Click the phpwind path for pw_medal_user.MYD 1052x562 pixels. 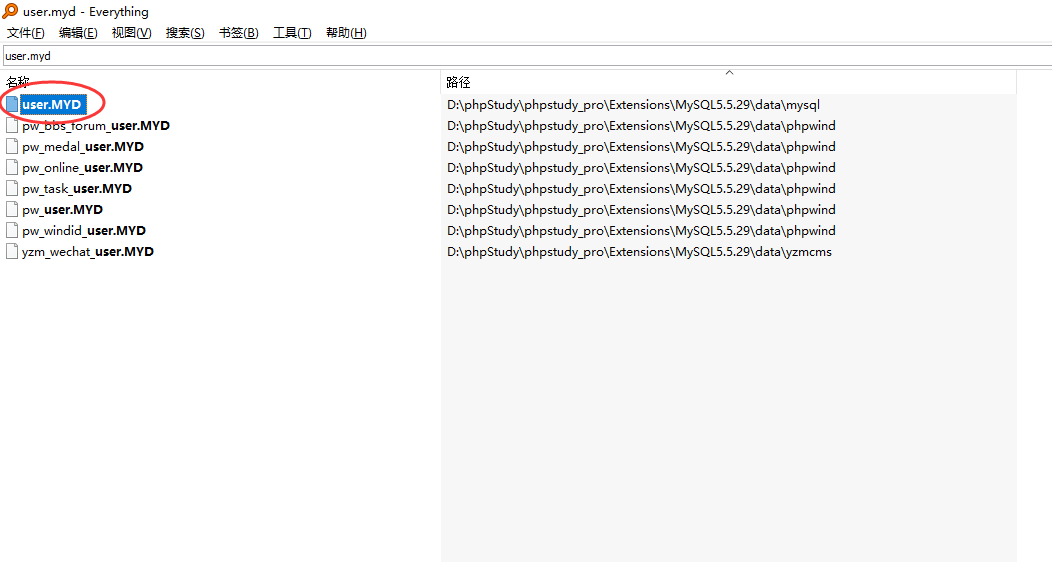pos(641,146)
